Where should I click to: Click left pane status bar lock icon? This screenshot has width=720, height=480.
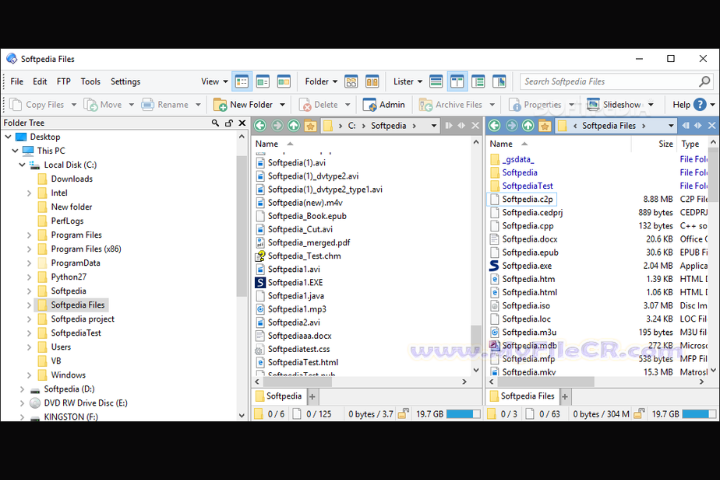click(x=403, y=414)
